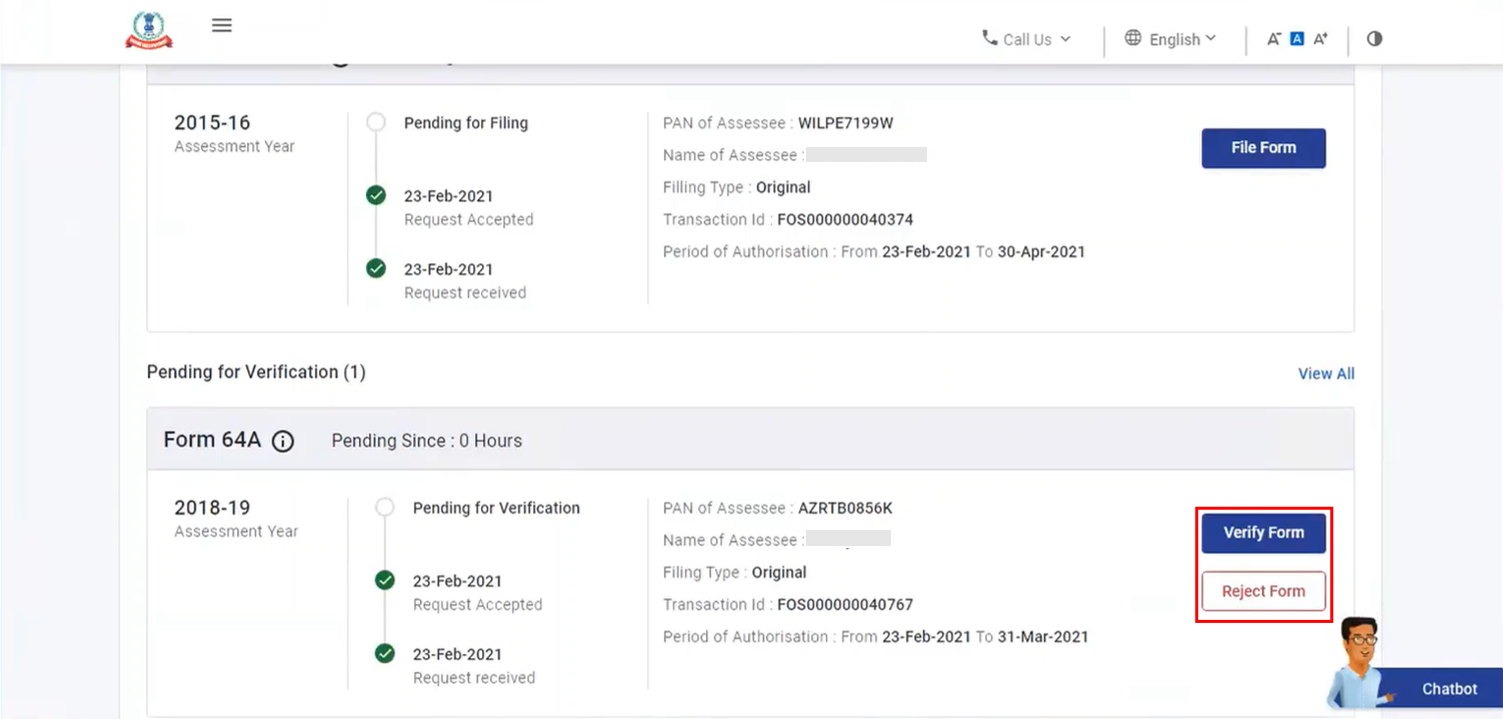The height and width of the screenshot is (719, 1503).
Task: Click the phone icon beside Call Us
Action: pos(990,39)
